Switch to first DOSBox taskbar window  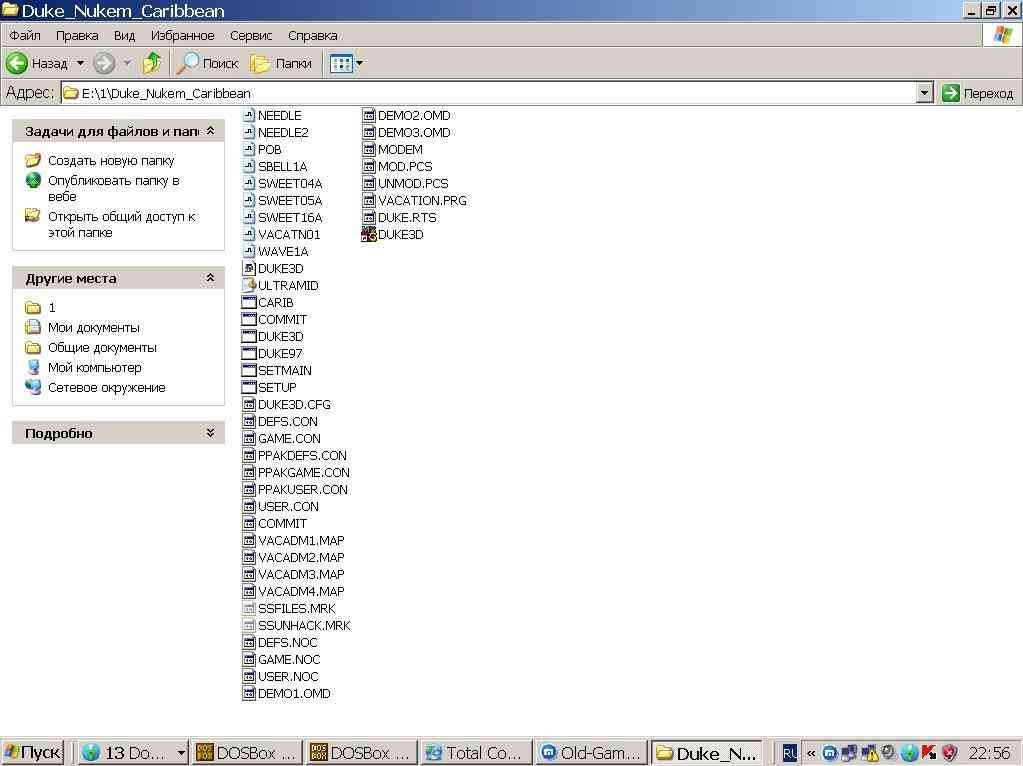pos(247,753)
